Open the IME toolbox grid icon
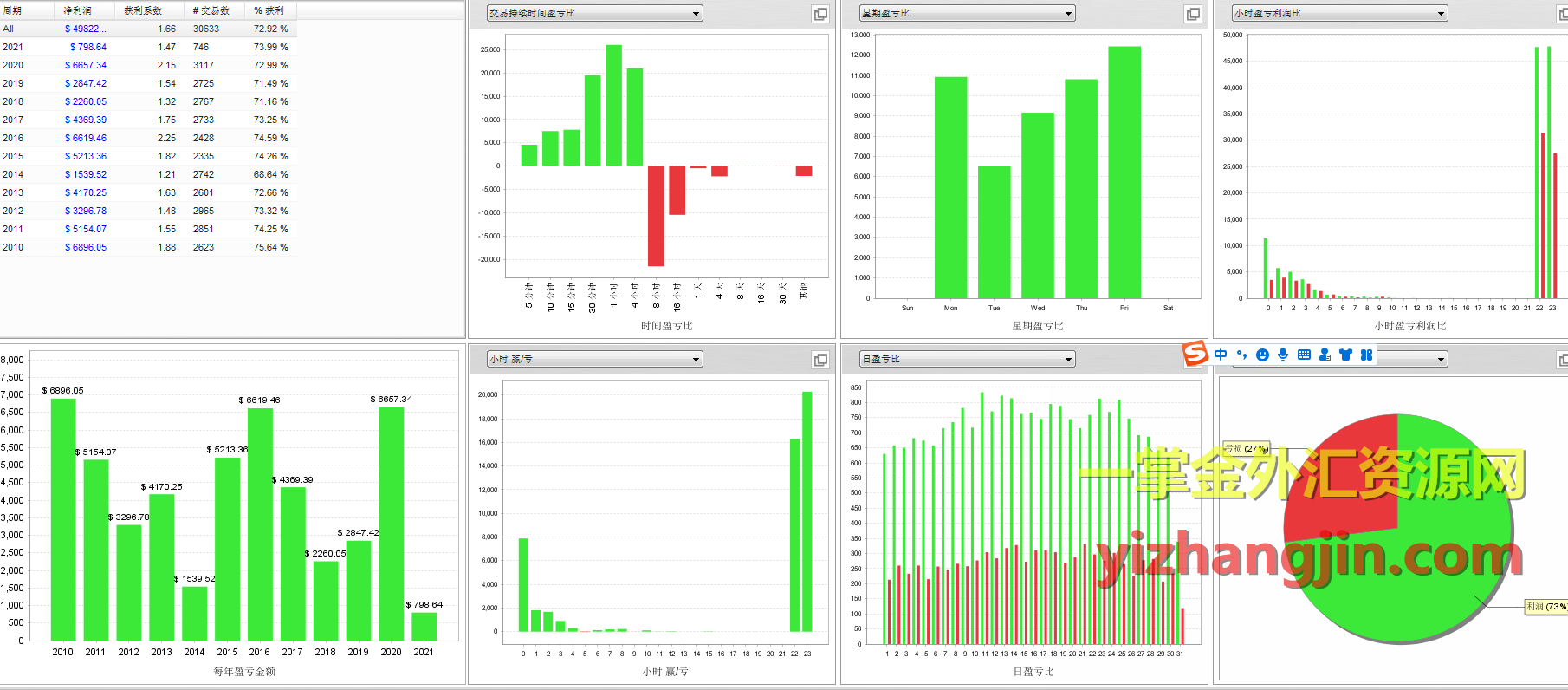Viewport: 1568px width, 690px height. coord(1366,355)
